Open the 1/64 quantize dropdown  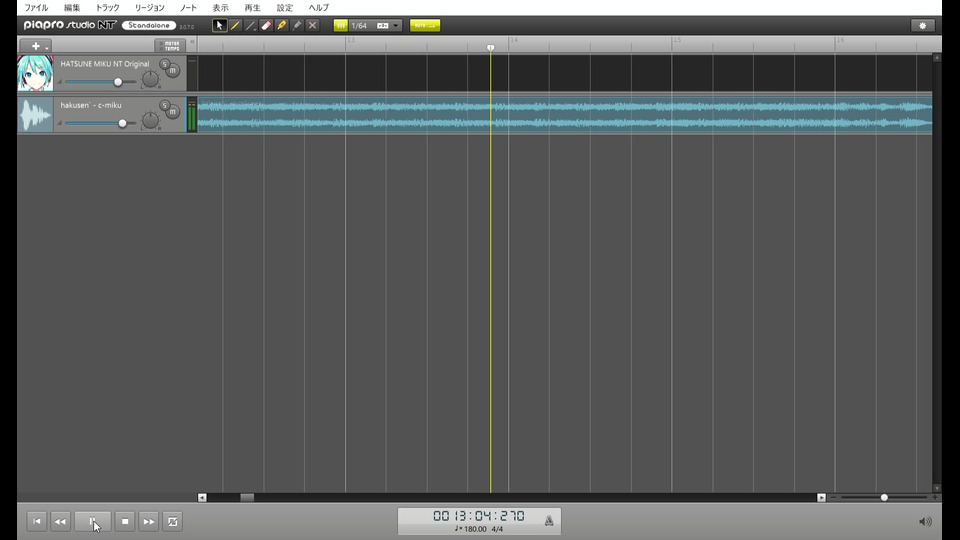point(396,26)
